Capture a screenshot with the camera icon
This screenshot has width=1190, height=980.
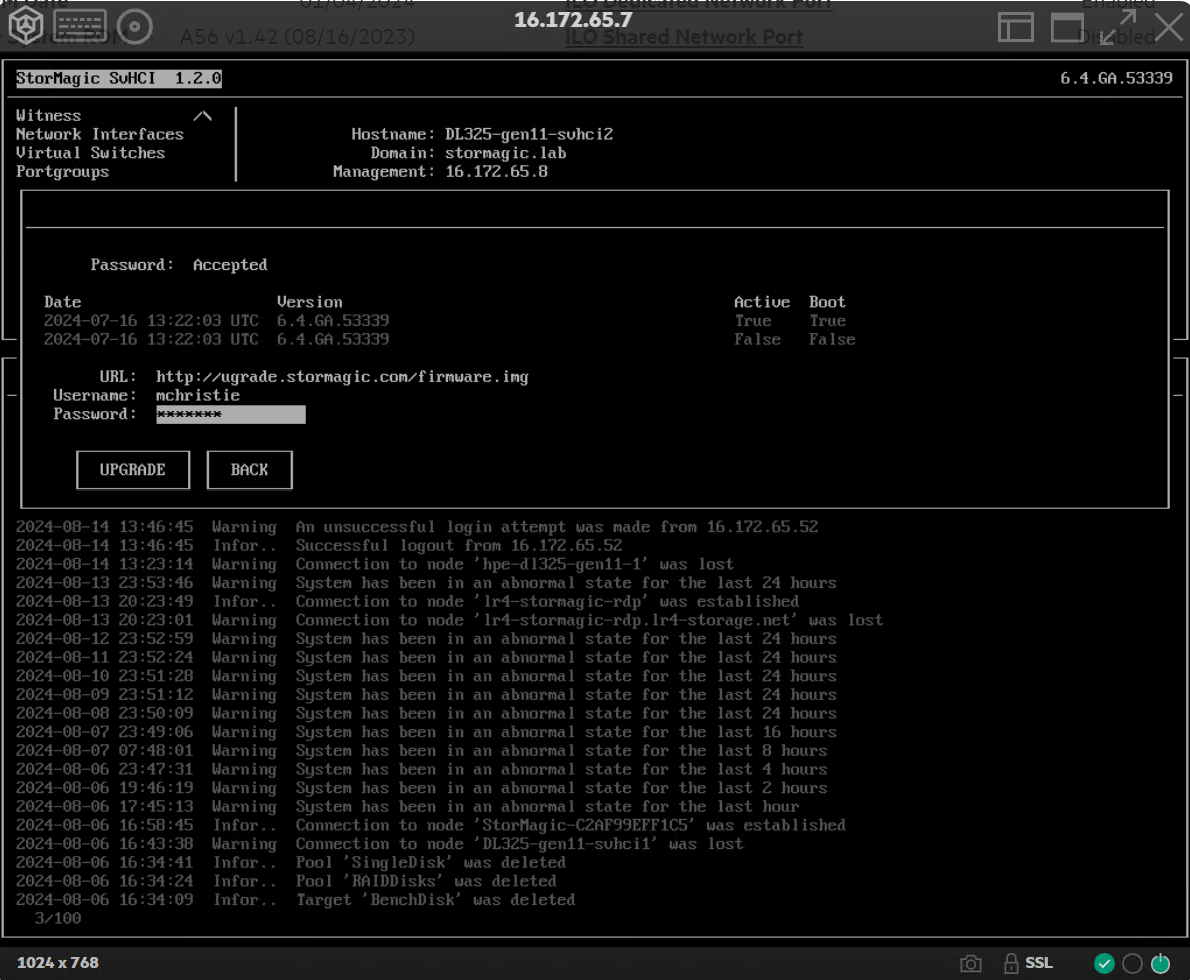[970, 963]
